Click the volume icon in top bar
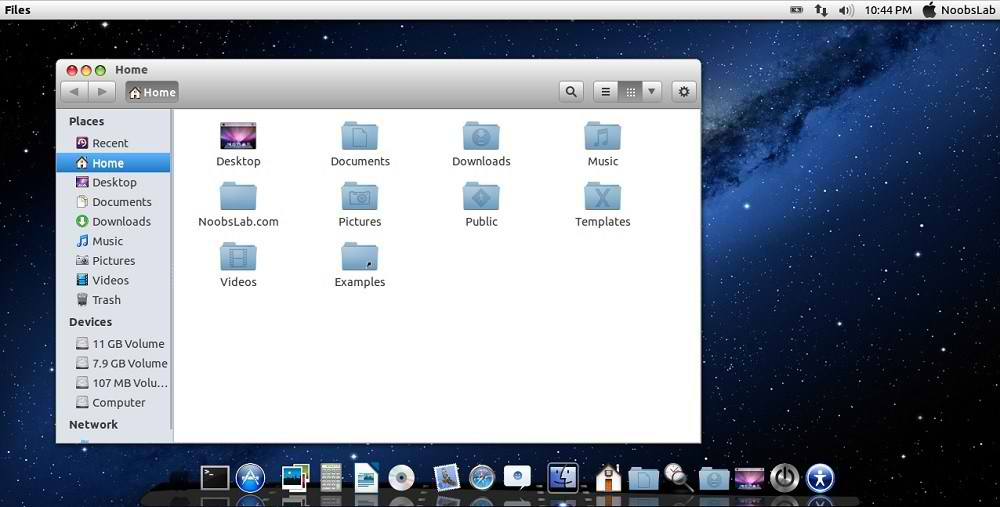 click(x=846, y=10)
